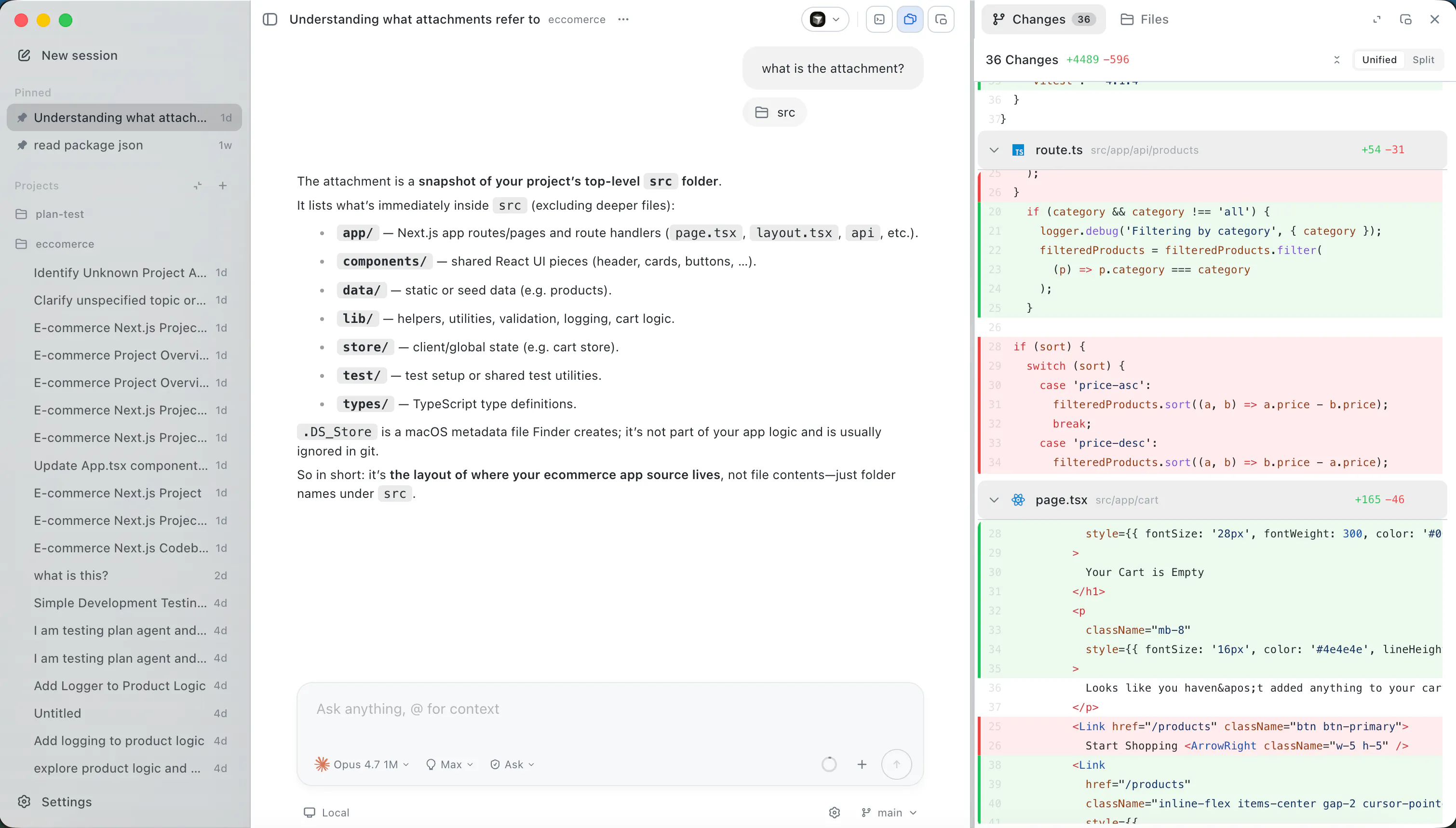Open the picture-in-picture window icon in header
1456x828 pixels.
941,19
